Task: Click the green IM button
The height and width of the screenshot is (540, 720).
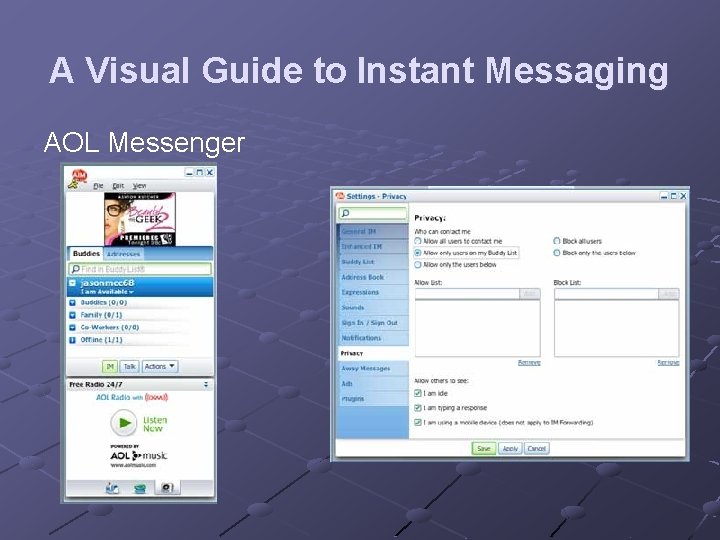Action: (x=110, y=366)
